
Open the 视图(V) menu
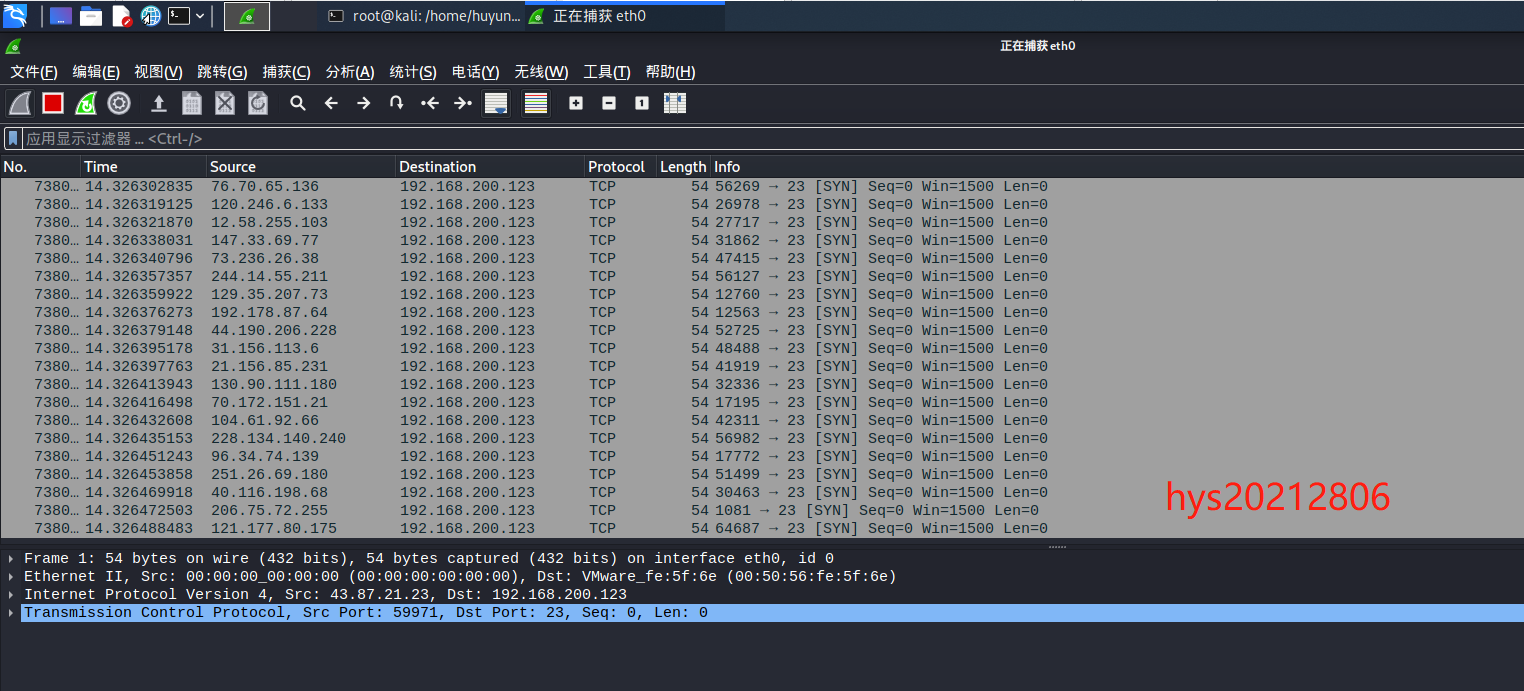(158, 72)
